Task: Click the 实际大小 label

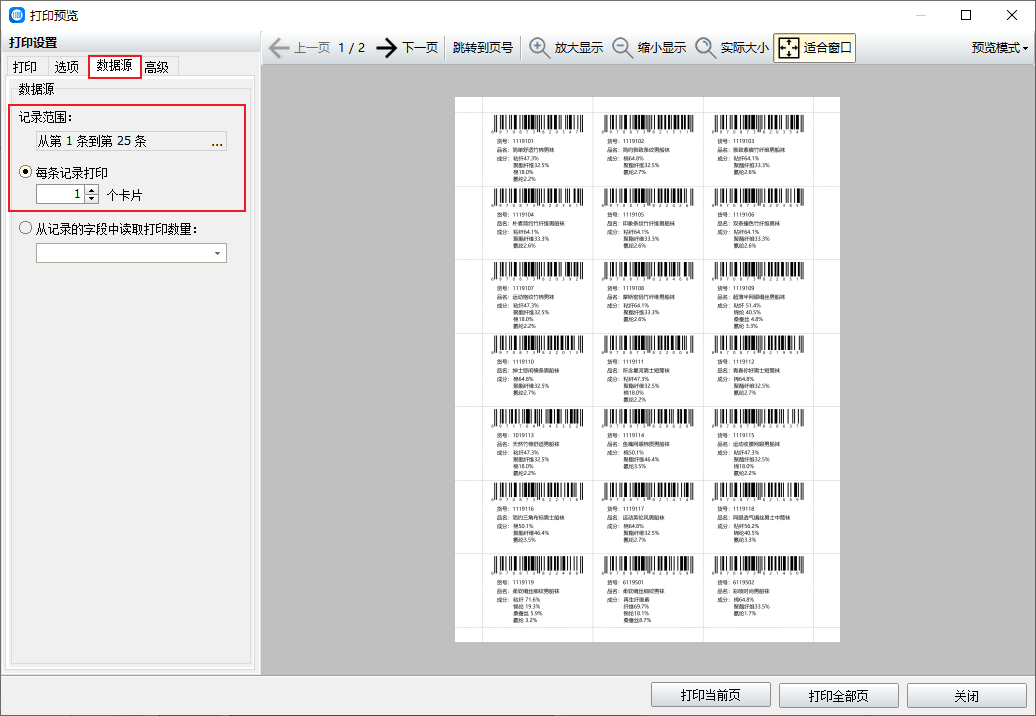Action: pyautogui.click(x=745, y=48)
